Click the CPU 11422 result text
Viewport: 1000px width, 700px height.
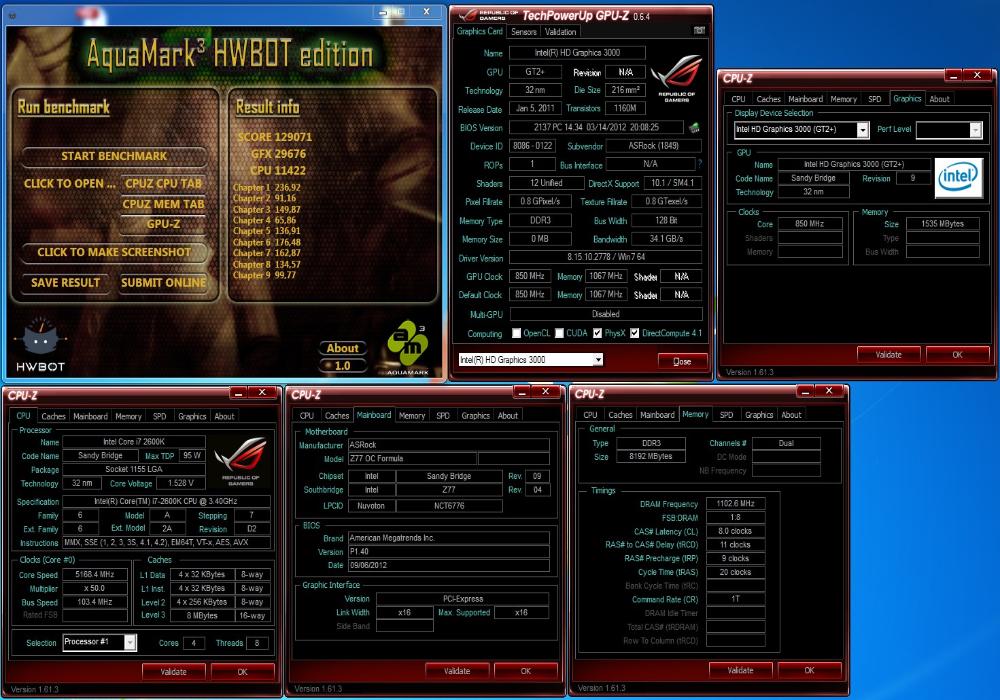pos(278,170)
